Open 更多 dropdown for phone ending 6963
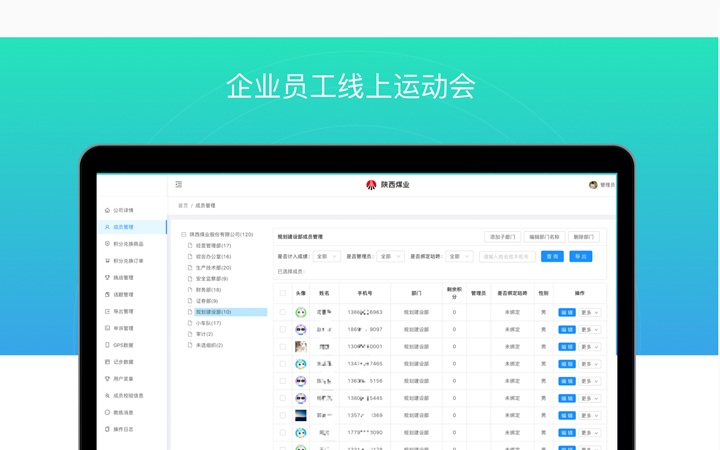Image resolution: width=720 pixels, height=450 pixels. [590, 312]
